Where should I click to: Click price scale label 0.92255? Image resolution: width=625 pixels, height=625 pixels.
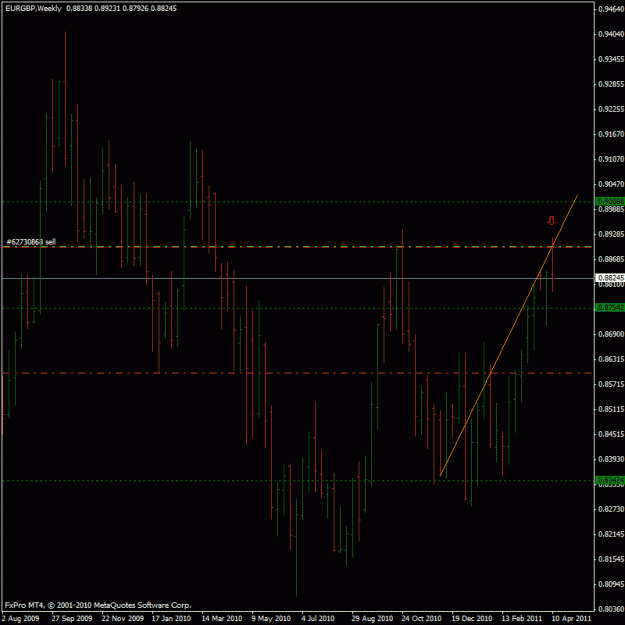[x=611, y=109]
